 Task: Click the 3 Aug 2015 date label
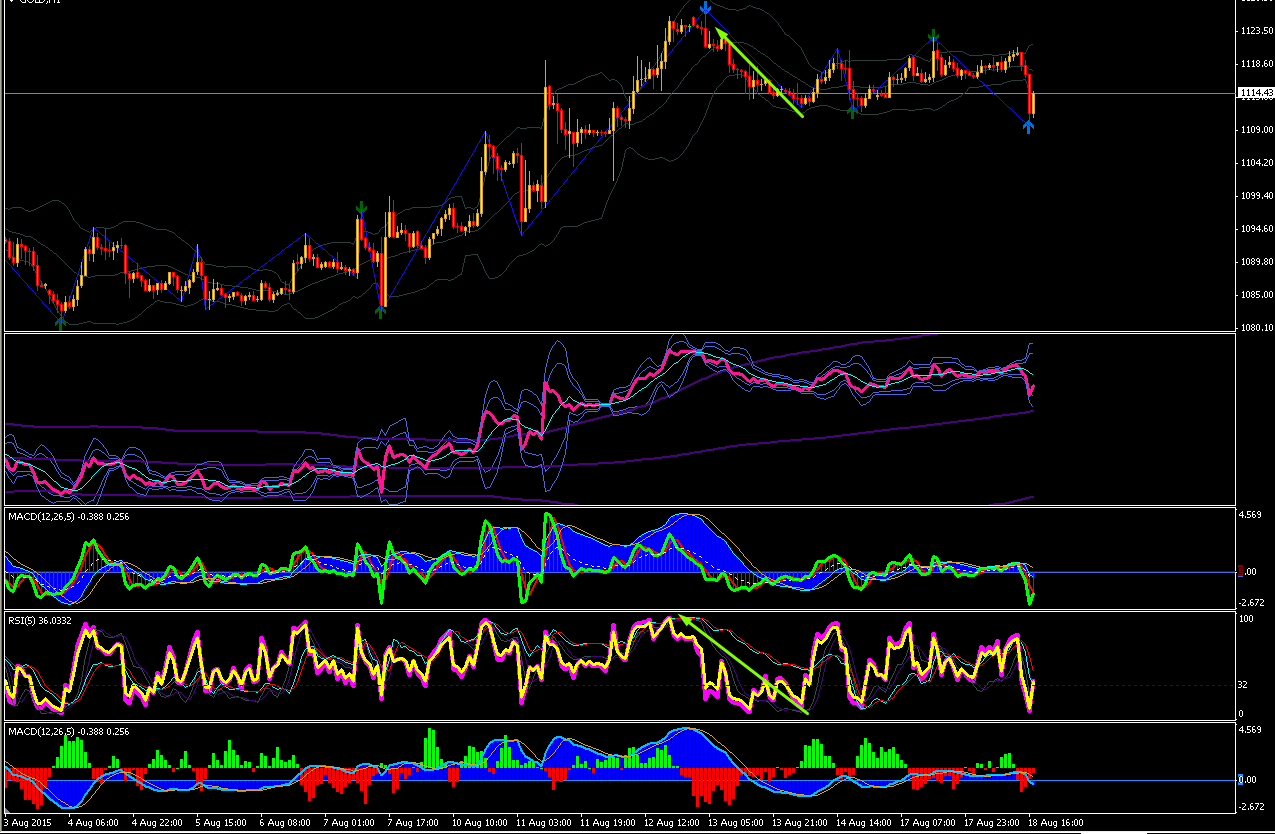tap(27, 822)
